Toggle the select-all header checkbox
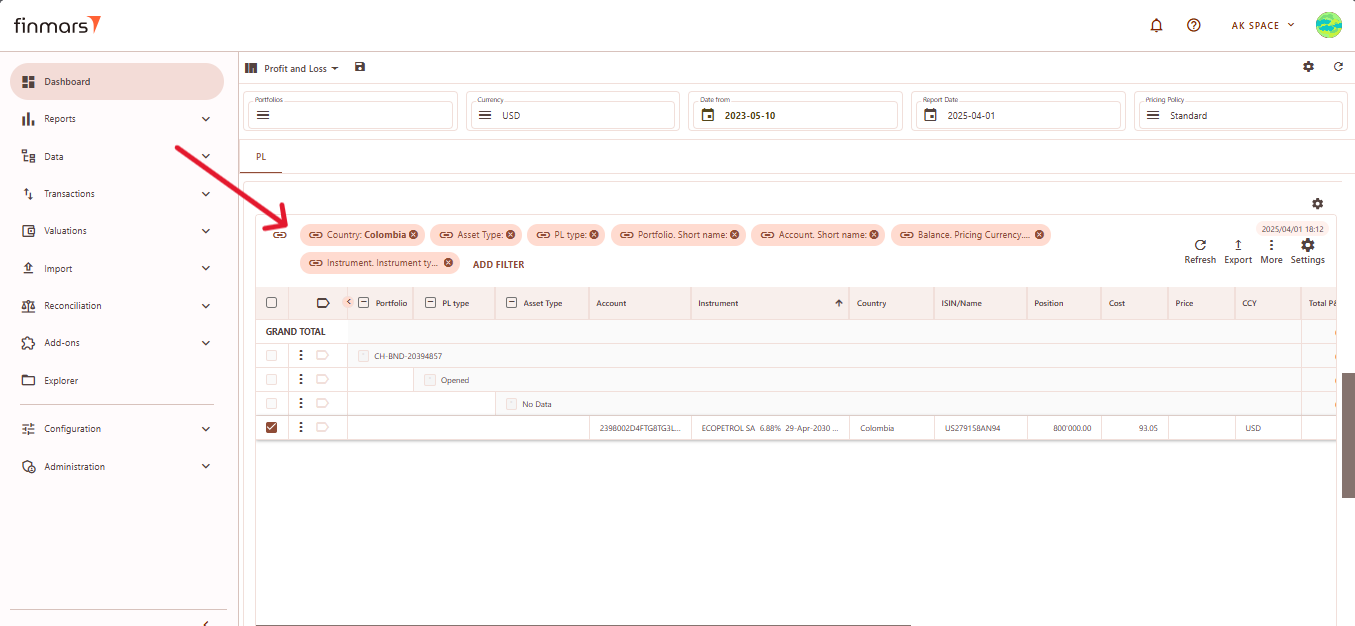Viewport: 1355px width, 626px height. click(x=271, y=303)
